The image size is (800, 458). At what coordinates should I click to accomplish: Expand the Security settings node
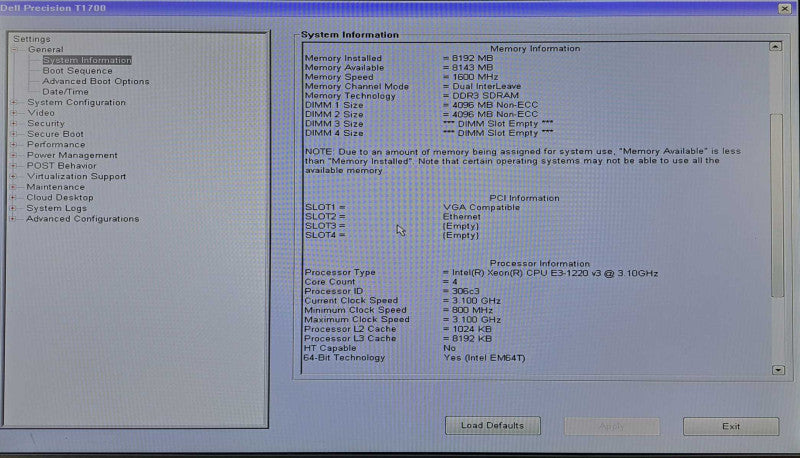(x=14, y=123)
